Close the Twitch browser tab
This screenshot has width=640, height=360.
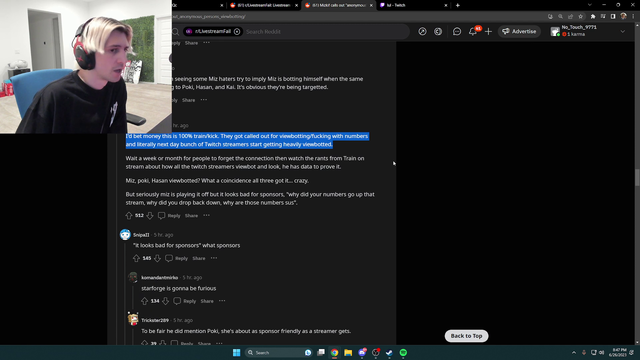click(x=446, y=5)
